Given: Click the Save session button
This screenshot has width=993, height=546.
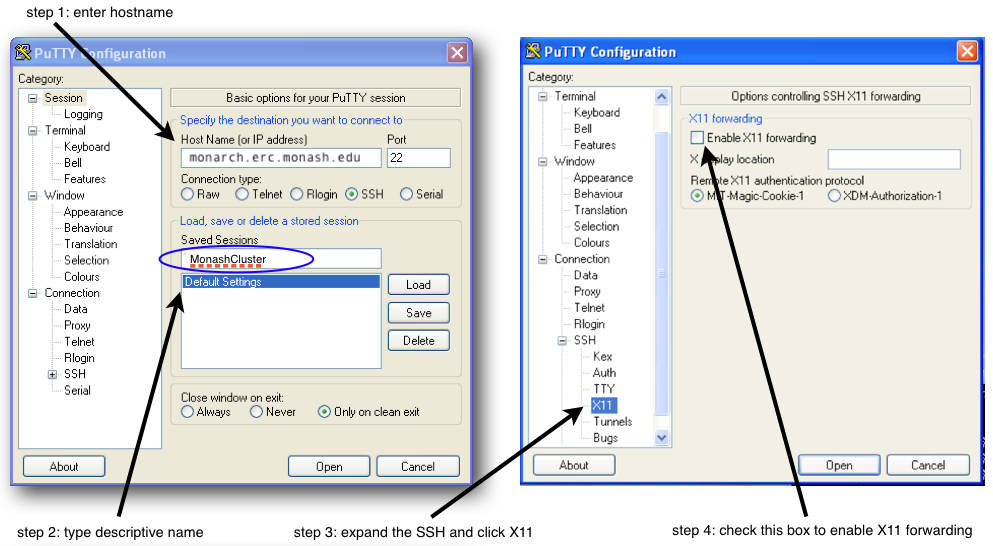Looking at the screenshot, I should click(x=418, y=313).
